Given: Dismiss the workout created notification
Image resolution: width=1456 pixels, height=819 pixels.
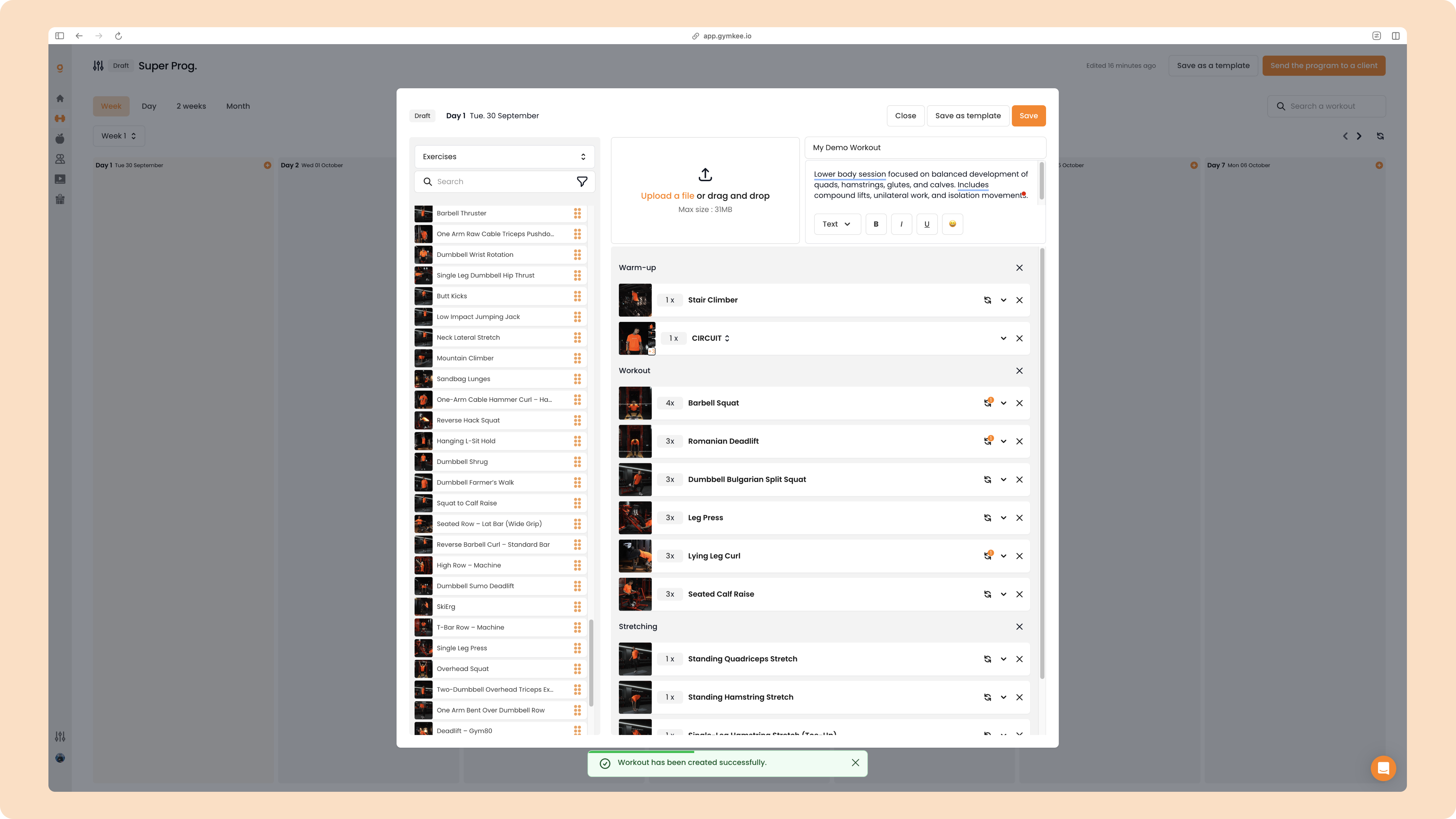Looking at the screenshot, I should (855, 763).
